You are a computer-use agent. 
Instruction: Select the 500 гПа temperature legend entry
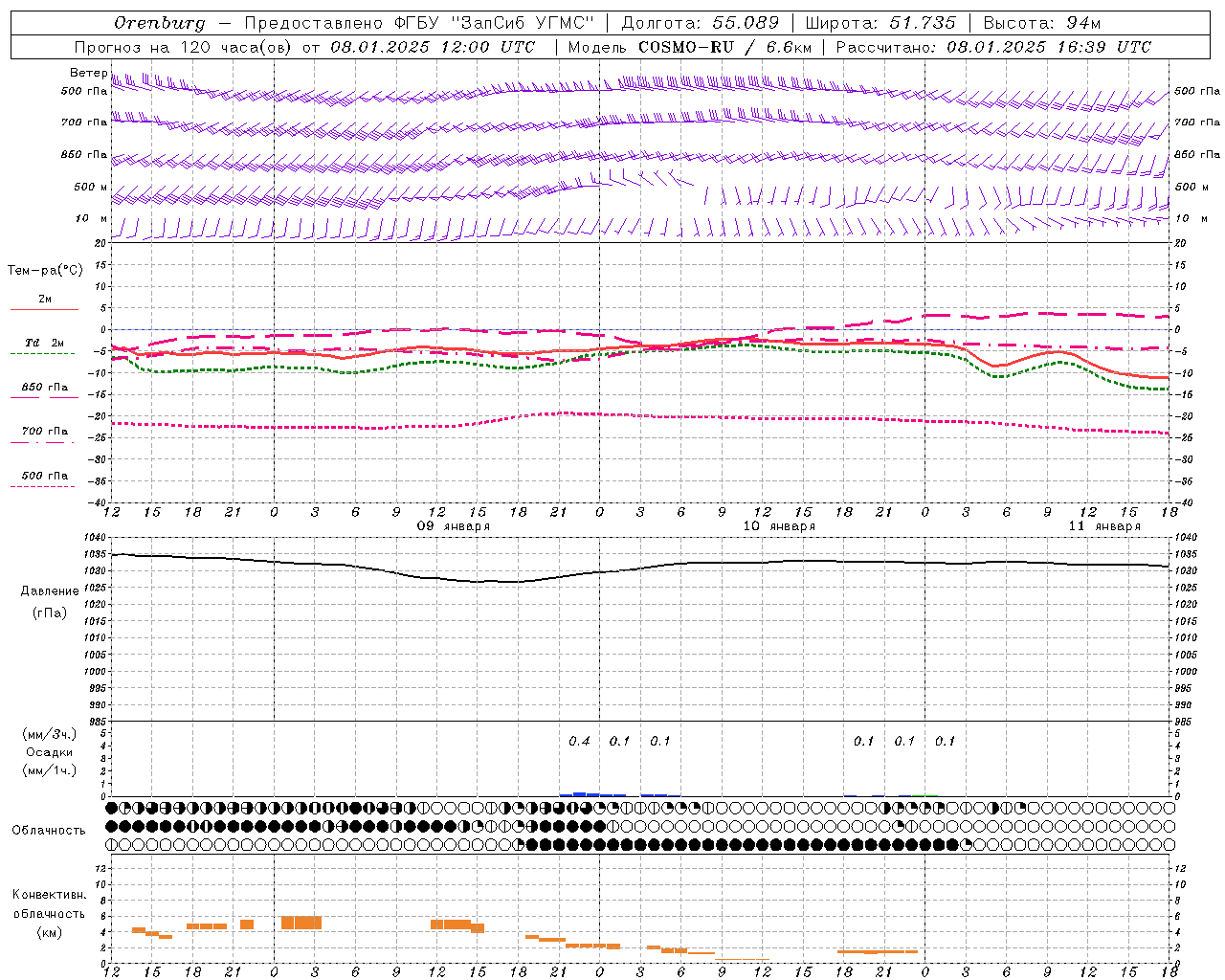point(45,476)
